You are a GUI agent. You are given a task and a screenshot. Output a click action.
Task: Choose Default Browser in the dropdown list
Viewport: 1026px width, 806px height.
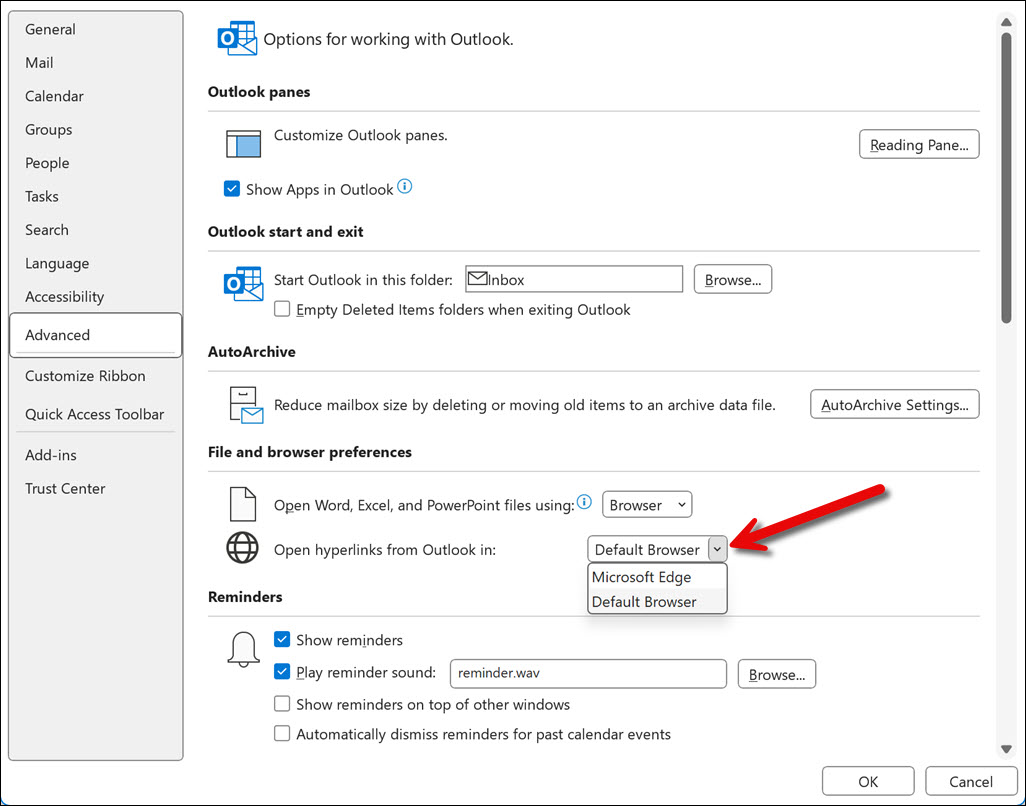pyautogui.click(x=658, y=601)
